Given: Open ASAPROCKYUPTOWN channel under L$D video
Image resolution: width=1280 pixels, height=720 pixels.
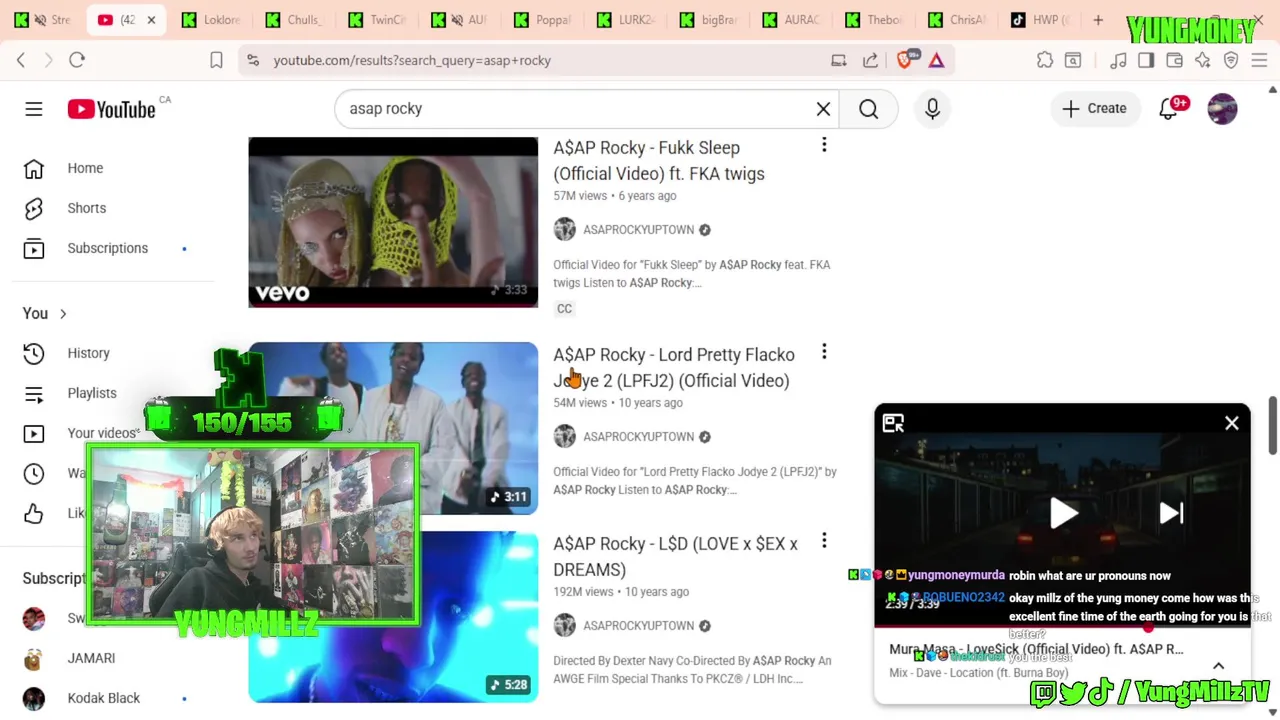Looking at the screenshot, I should pos(638,626).
